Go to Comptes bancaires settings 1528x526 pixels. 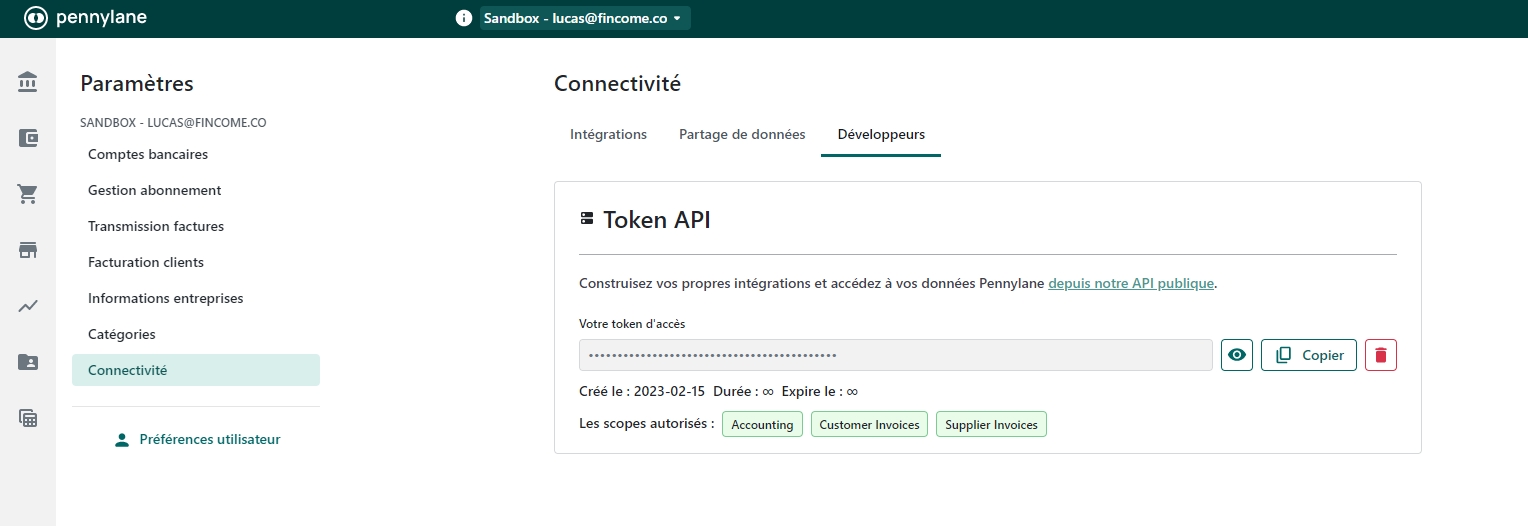click(148, 154)
